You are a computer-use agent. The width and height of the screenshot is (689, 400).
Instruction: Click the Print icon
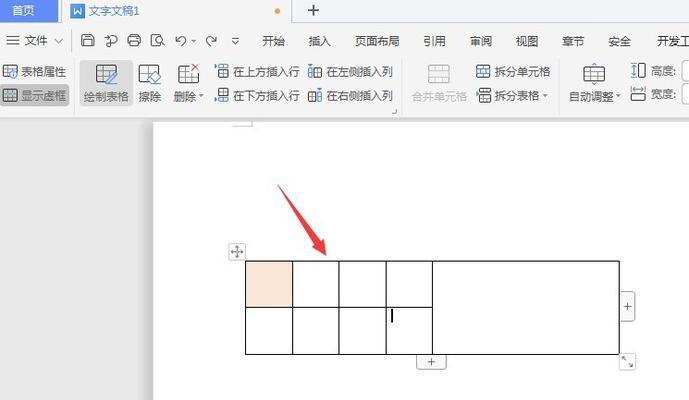click(x=134, y=40)
